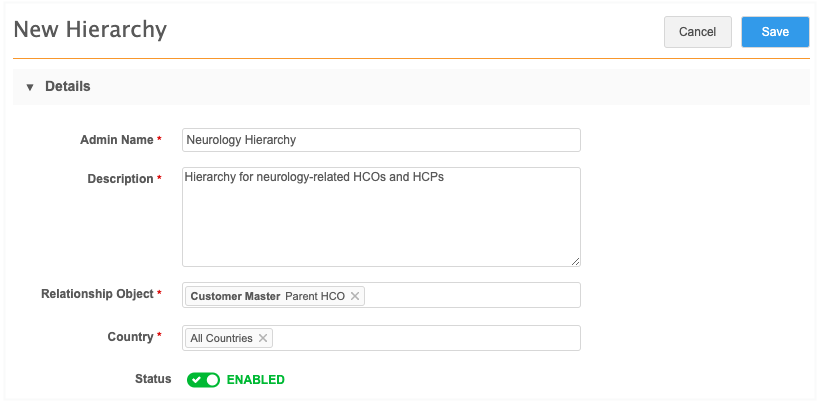The image size is (817, 403).
Task: Click the Admin Name label
Action: tap(116, 140)
